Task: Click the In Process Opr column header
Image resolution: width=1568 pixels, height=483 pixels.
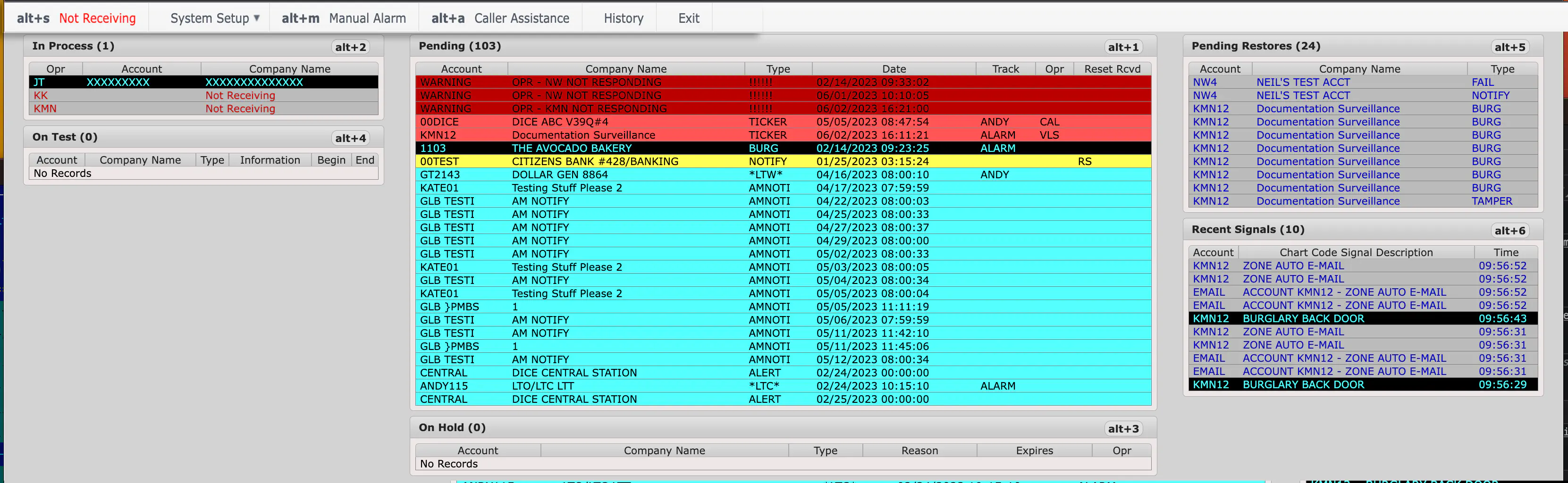Action: (55, 69)
